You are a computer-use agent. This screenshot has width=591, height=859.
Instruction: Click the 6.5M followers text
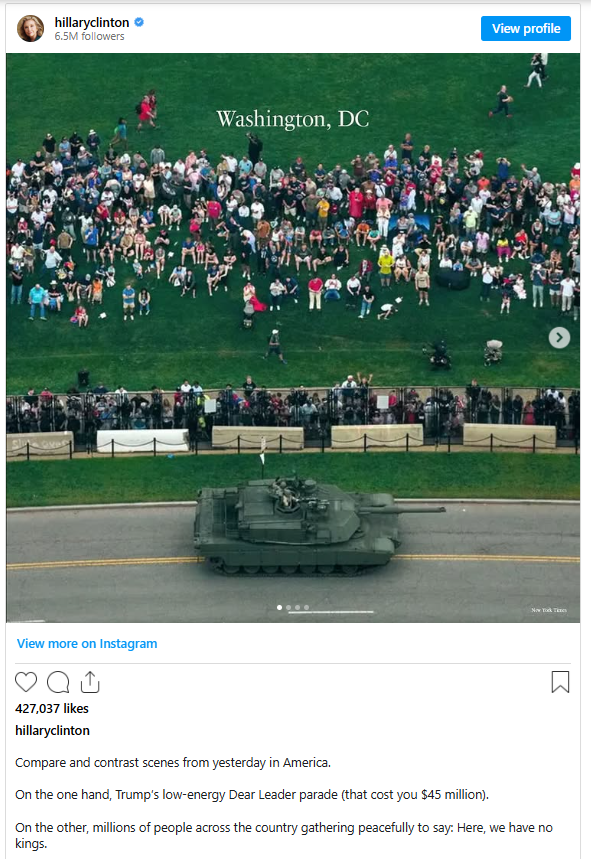point(89,36)
